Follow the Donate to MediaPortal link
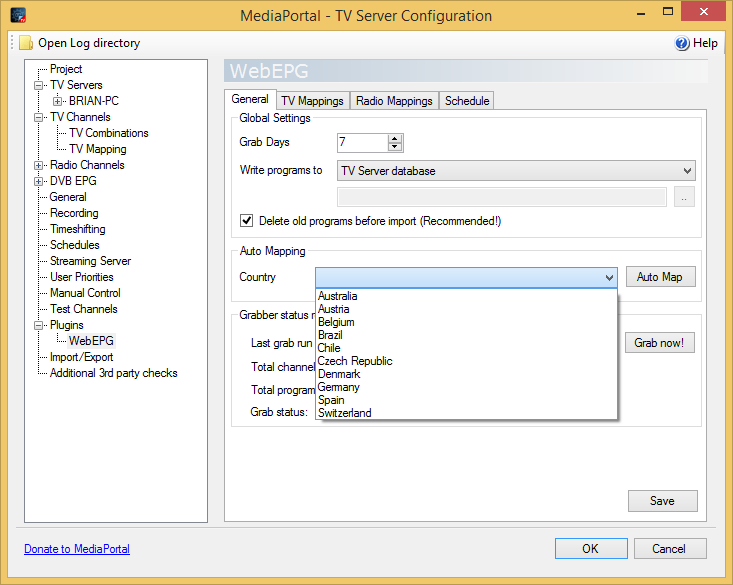733x585 pixels. pos(77,549)
